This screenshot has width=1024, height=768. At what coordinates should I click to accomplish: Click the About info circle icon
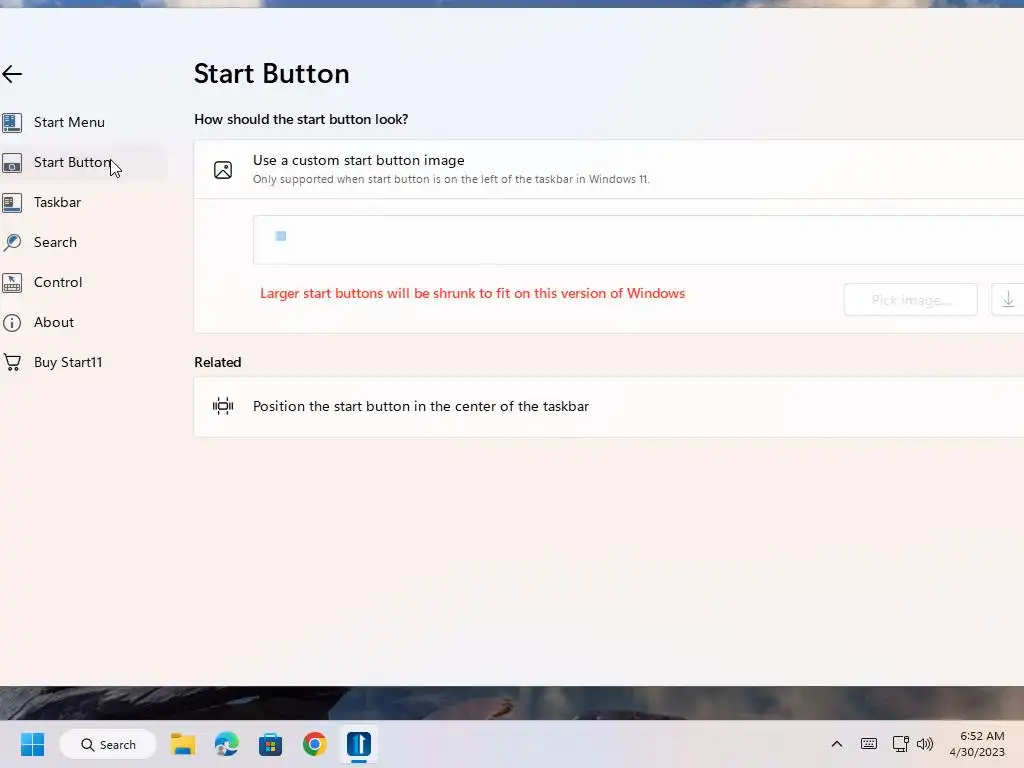coord(12,323)
